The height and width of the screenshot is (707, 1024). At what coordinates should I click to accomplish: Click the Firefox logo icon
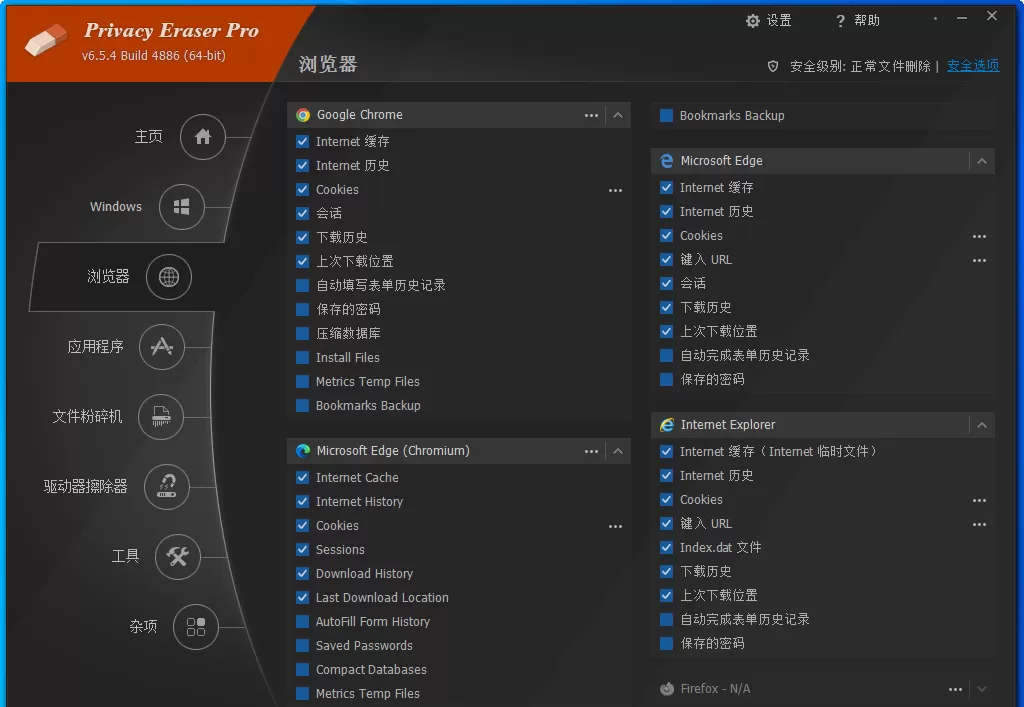pyautogui.click(x=666, y=689)
